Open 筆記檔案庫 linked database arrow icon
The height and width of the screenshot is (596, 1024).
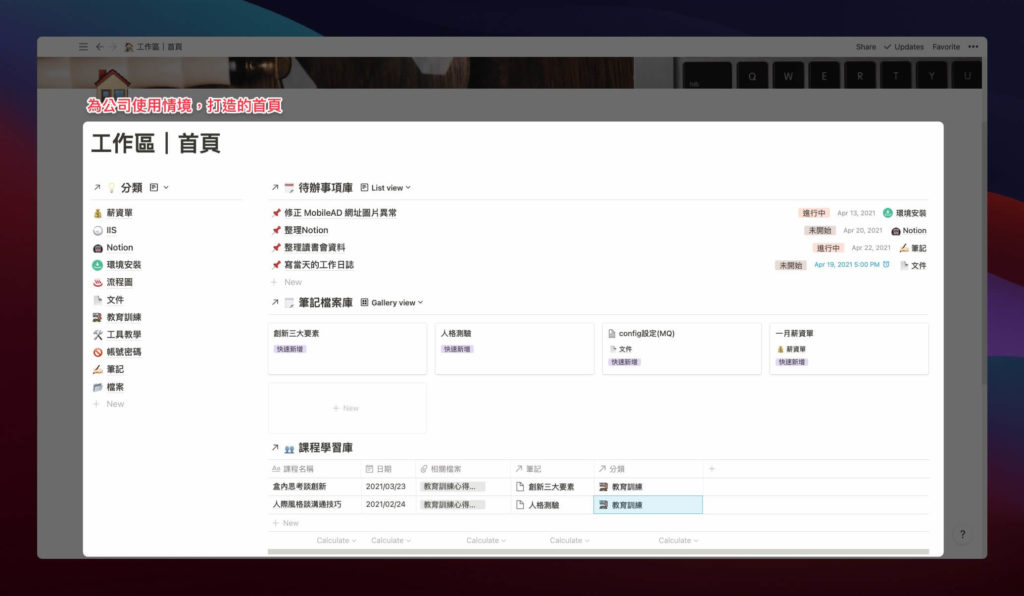[x=275, y=302]
